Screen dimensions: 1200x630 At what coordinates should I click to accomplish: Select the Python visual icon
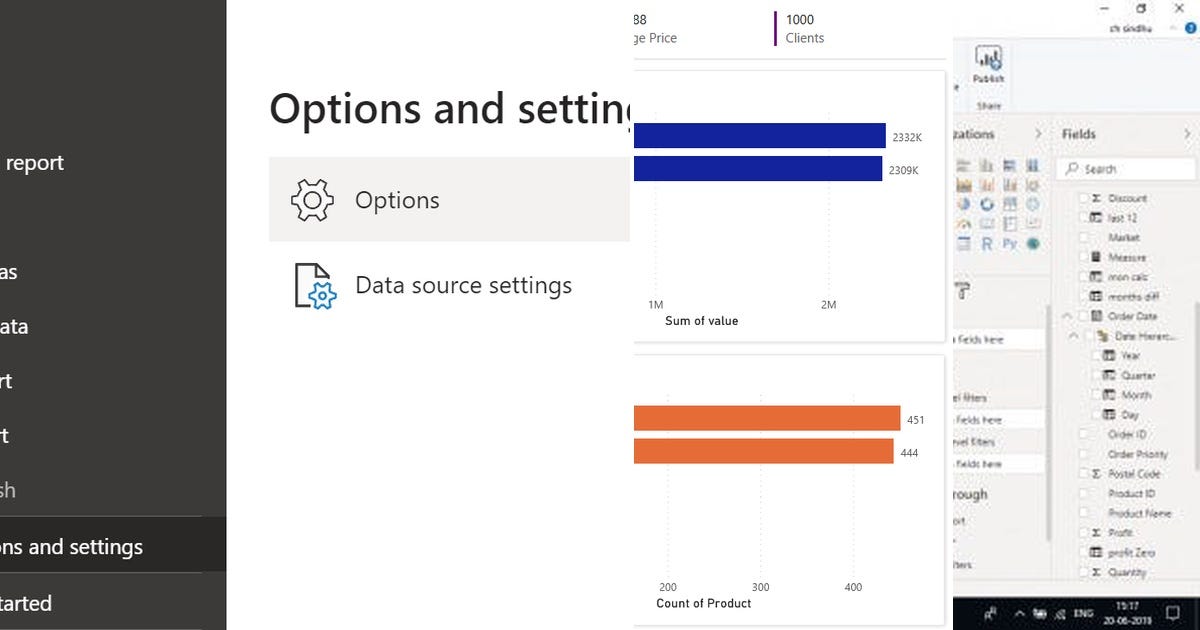tap(1009, 243)
